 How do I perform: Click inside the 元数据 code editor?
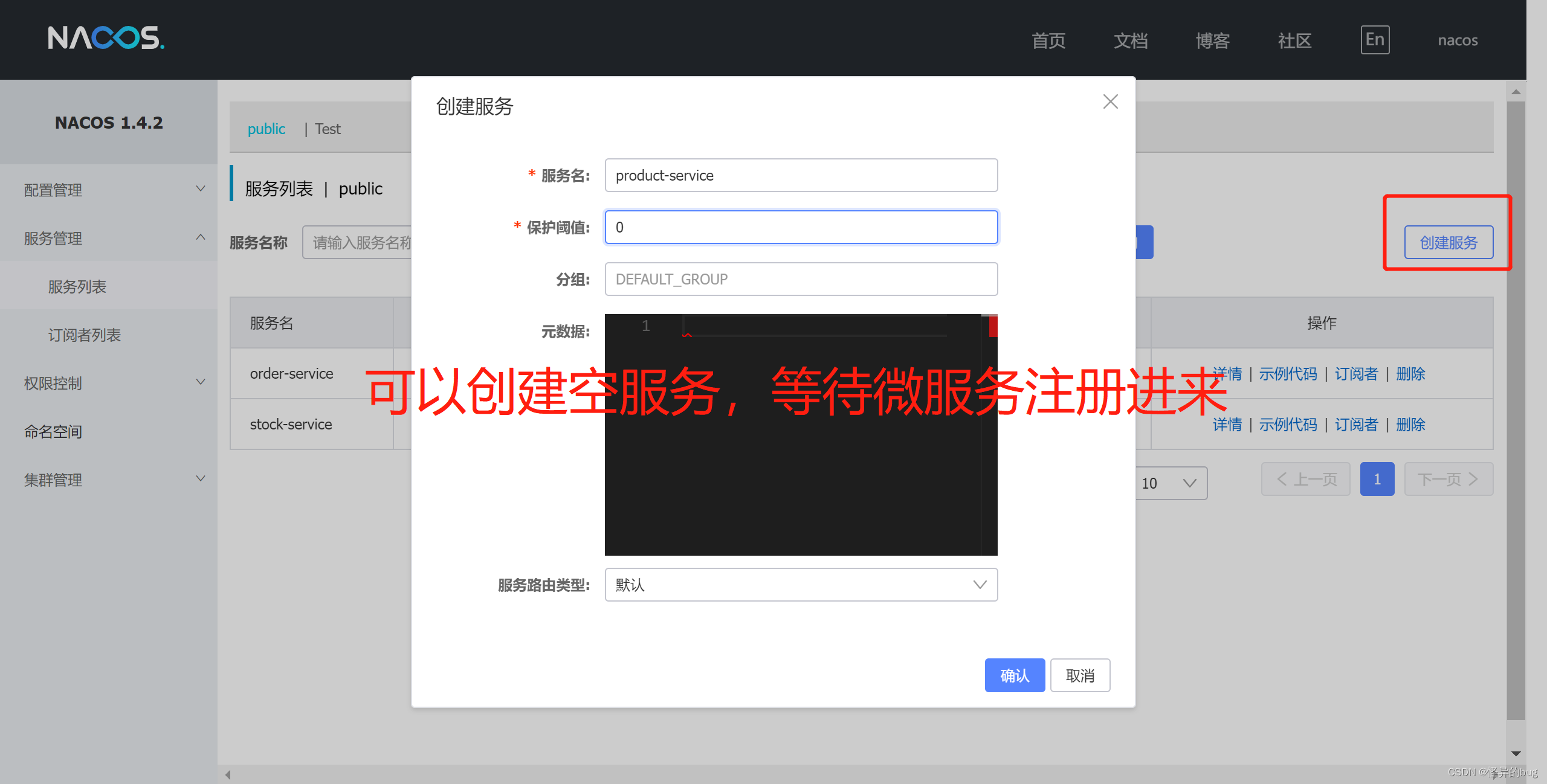pos(801,435)
